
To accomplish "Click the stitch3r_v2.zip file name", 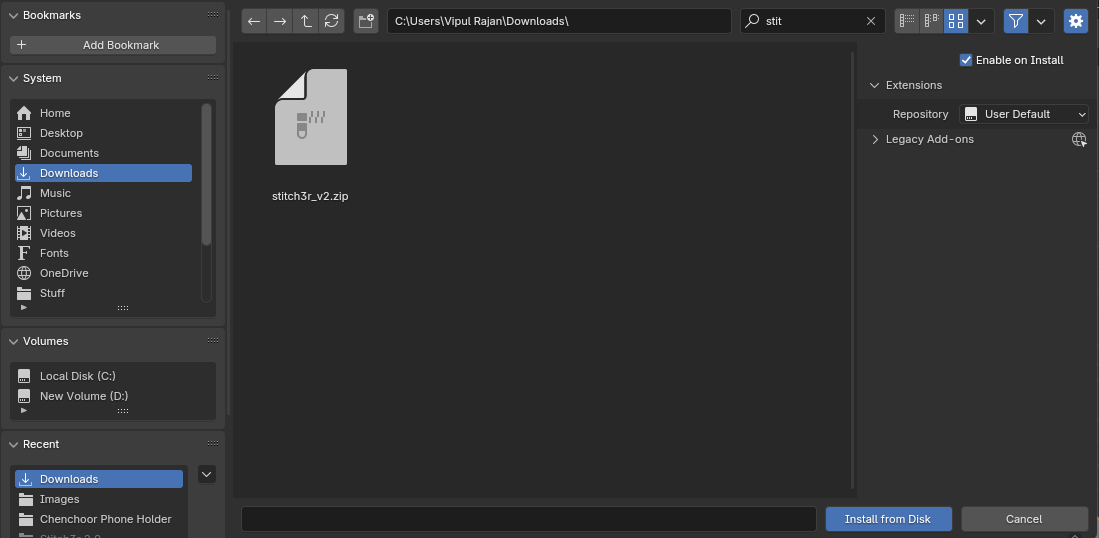I will (310, 196).
